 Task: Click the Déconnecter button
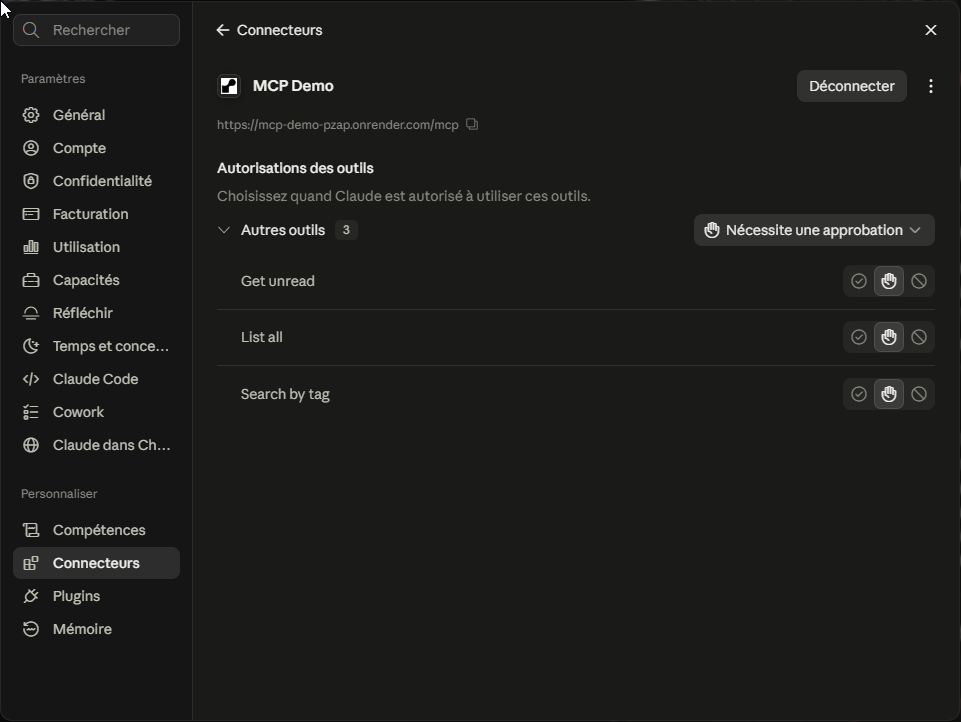pos(851,86)
